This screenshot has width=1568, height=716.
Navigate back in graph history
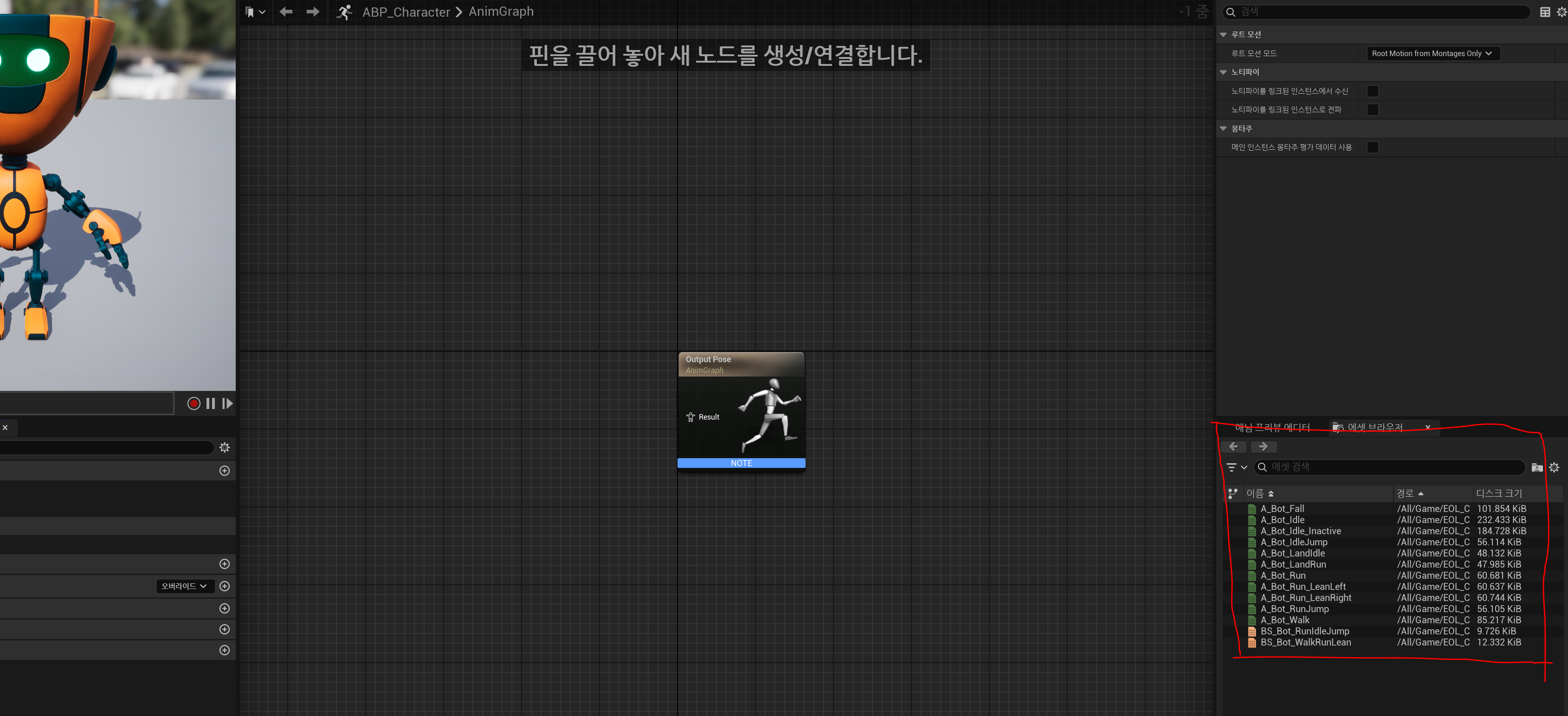point(285,12)
